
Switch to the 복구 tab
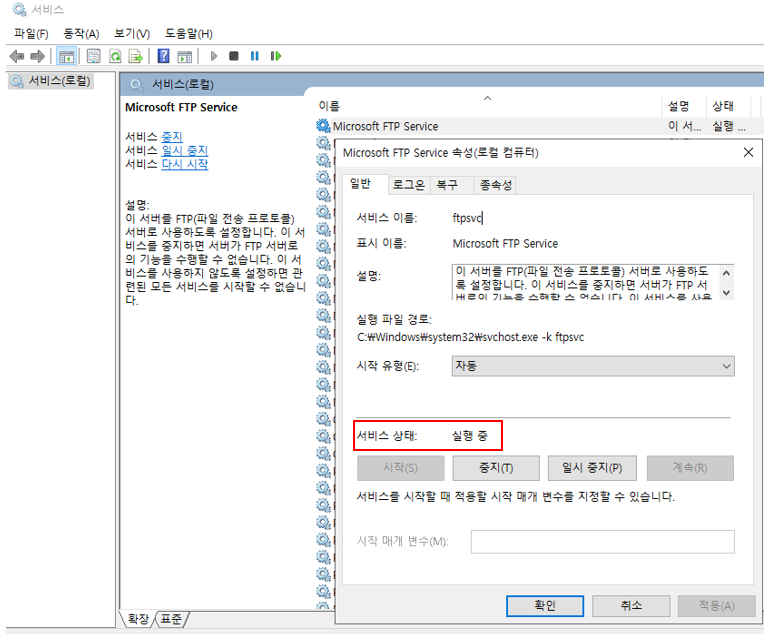click(452, 185)
